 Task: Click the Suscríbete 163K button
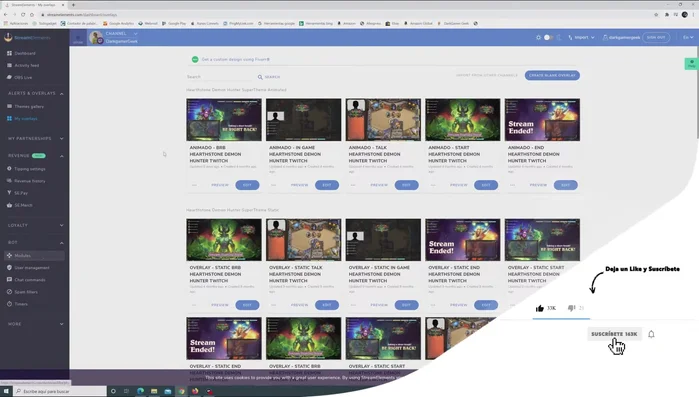click(x=614, y=334)
